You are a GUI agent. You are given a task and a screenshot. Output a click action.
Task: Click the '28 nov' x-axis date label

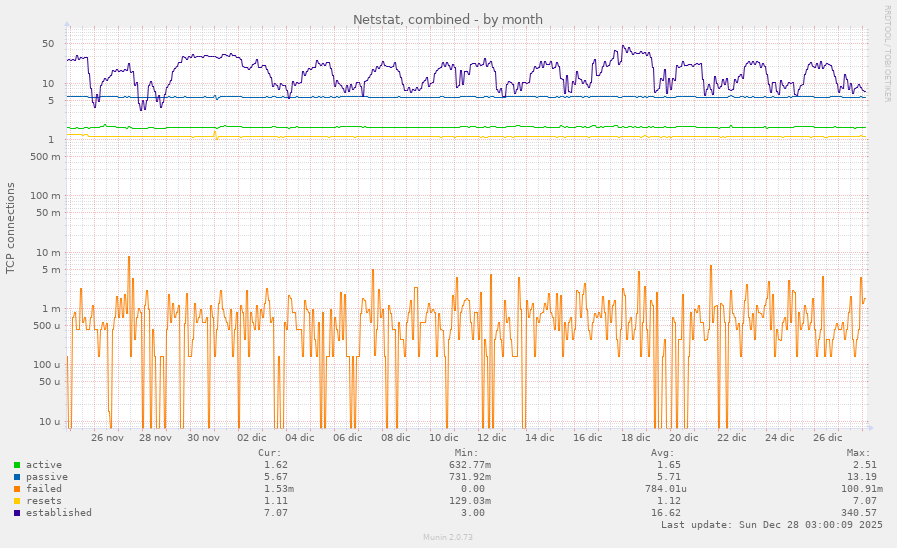(x=155, y=438)
